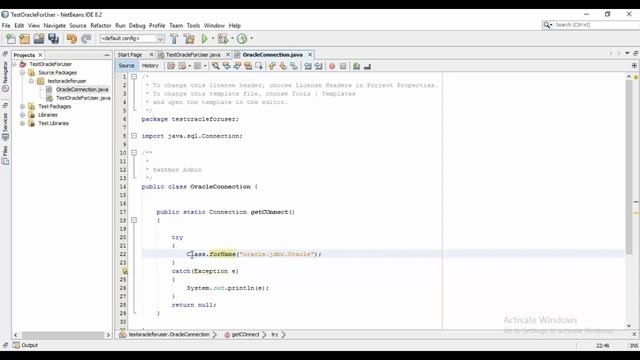Click the New Project toolbar icon

point(24,39)
